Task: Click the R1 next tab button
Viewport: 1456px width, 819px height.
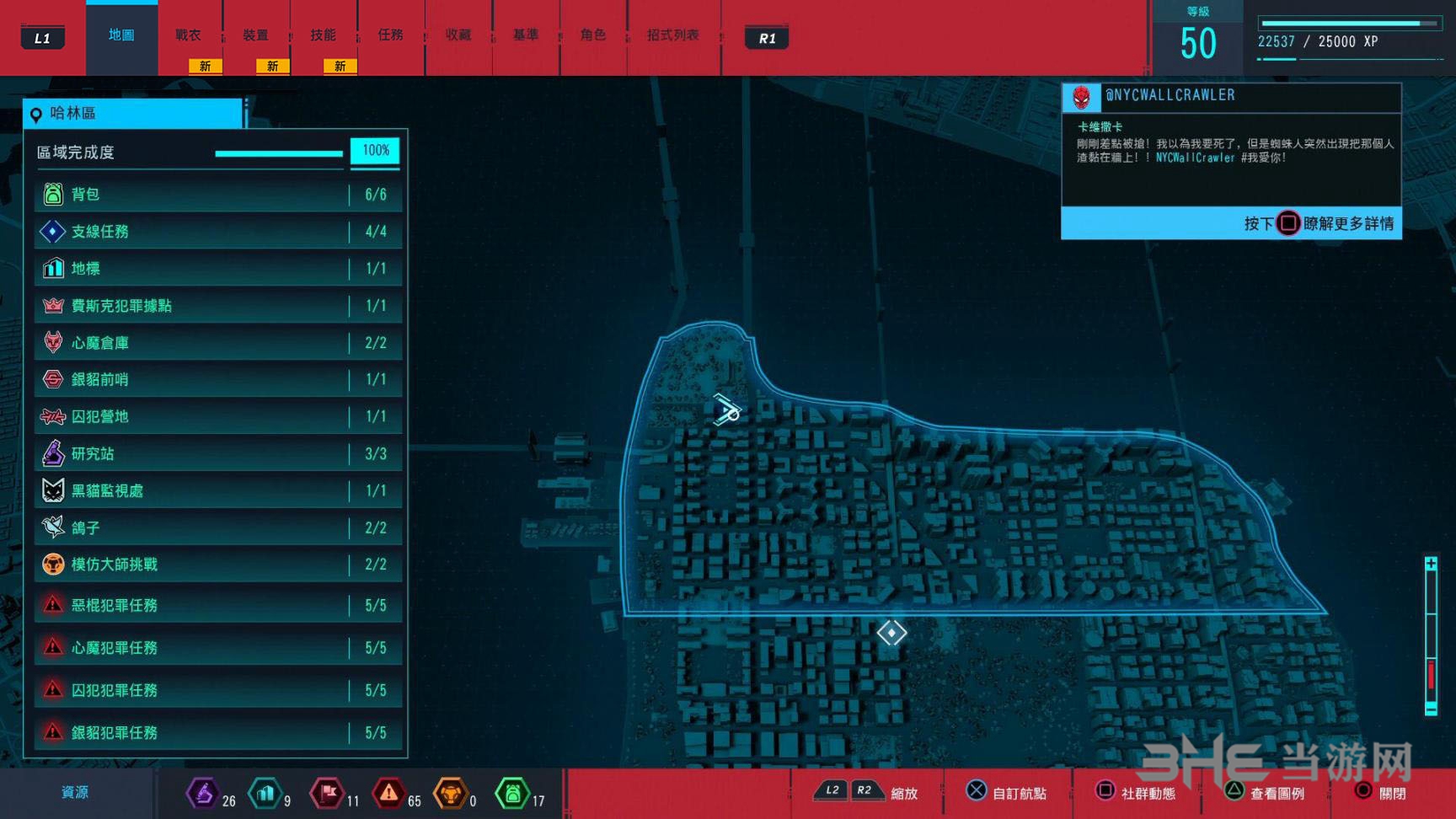Action: click(x=767, y=38)
